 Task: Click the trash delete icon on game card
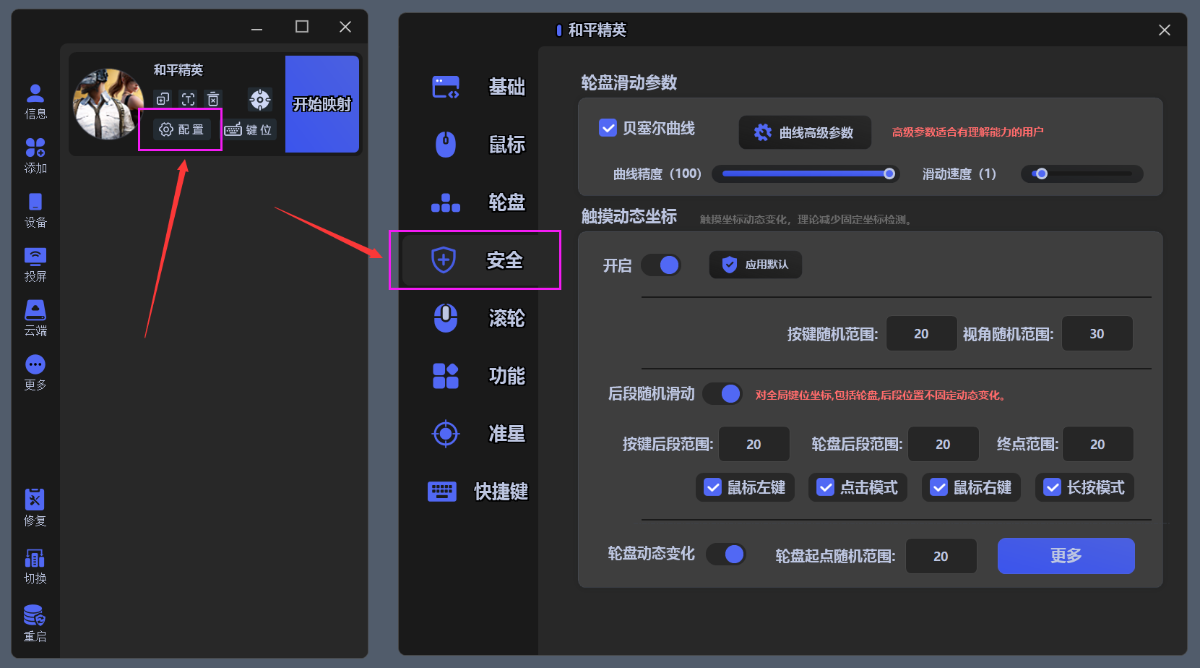213,99
